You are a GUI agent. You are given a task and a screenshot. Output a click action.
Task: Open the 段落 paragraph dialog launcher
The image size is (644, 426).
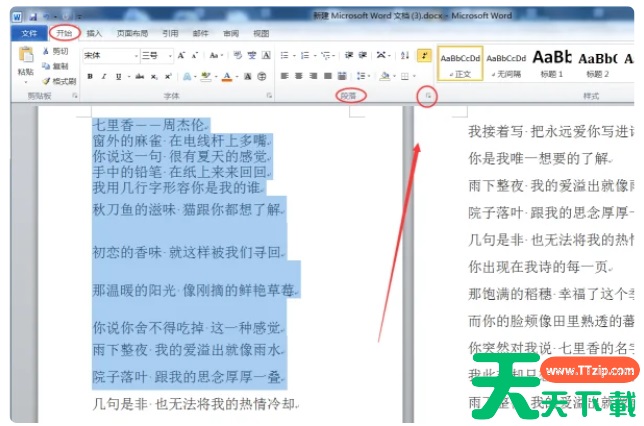click(428, 96)
